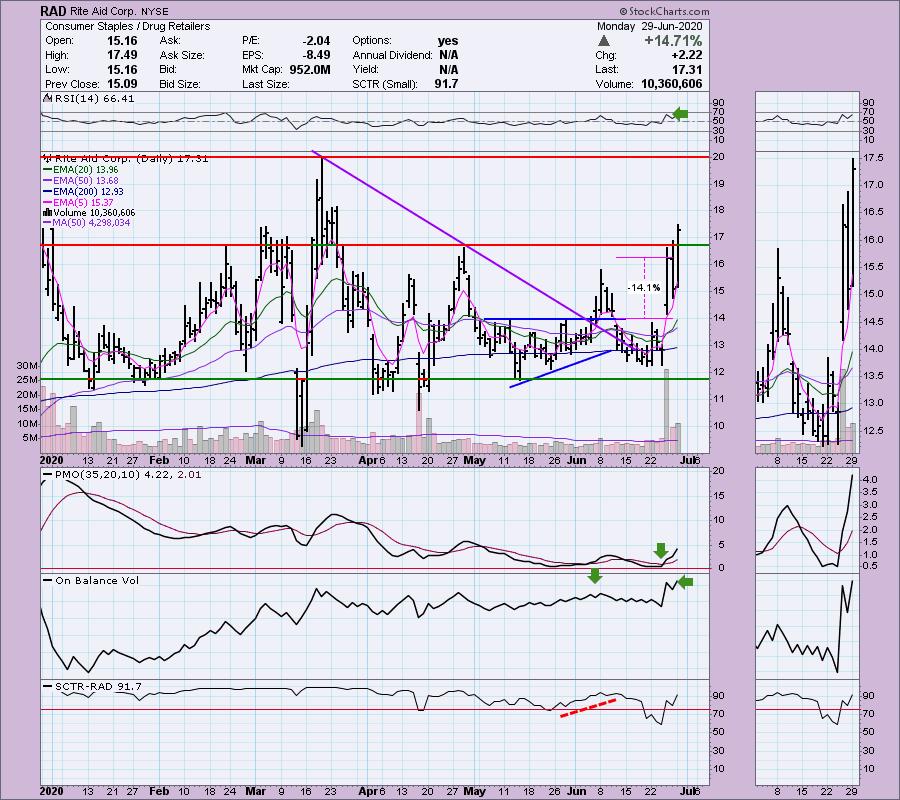Select the Last price 17.31 in header
Screen dimensions: 900x800
tap(686, 69)
